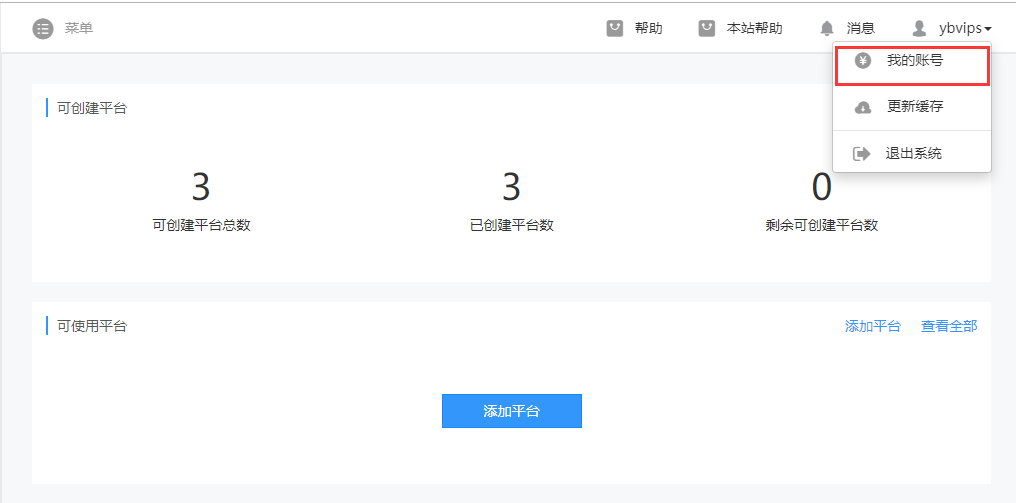Click the cloud download icon for 更新缓存

[862, 107]
